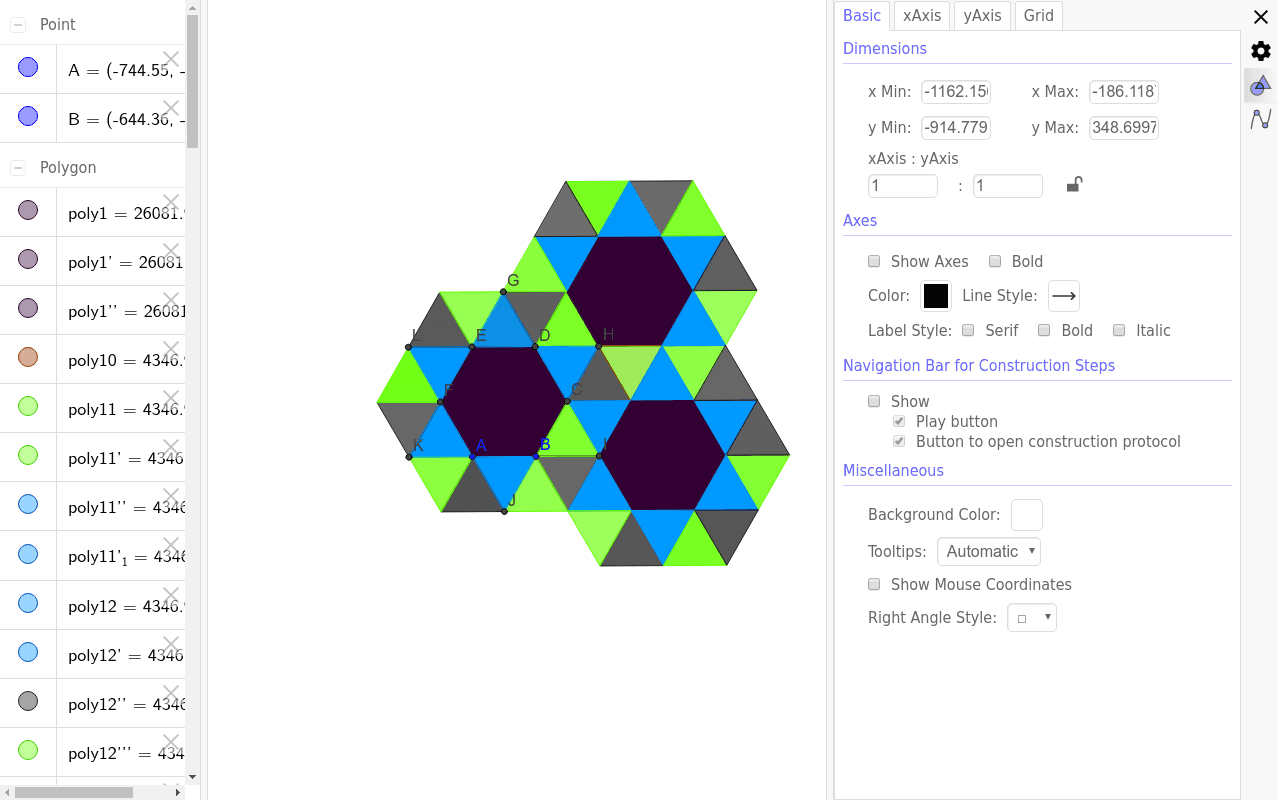The width and height of the screenshot is (1280, 802).
Task: Switch to the Grid tab
Action: coord(1038,16)
